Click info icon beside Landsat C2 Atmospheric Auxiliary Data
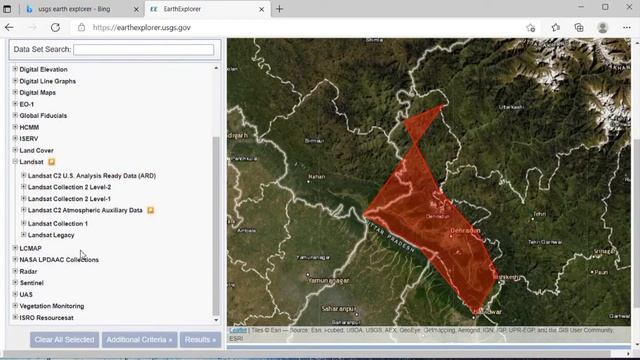 tap(151, 210)
